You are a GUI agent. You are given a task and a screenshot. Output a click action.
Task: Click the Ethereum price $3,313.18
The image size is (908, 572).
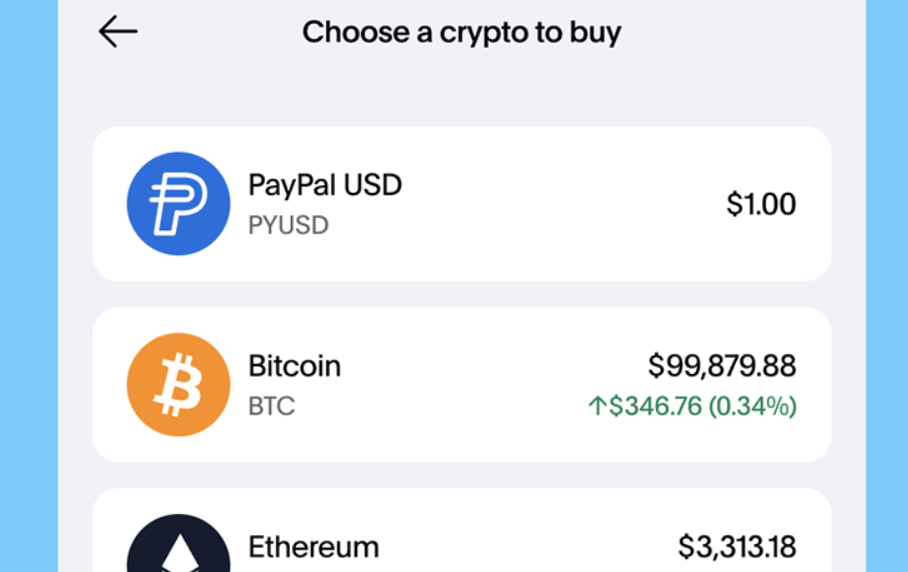tap(737, 547)
